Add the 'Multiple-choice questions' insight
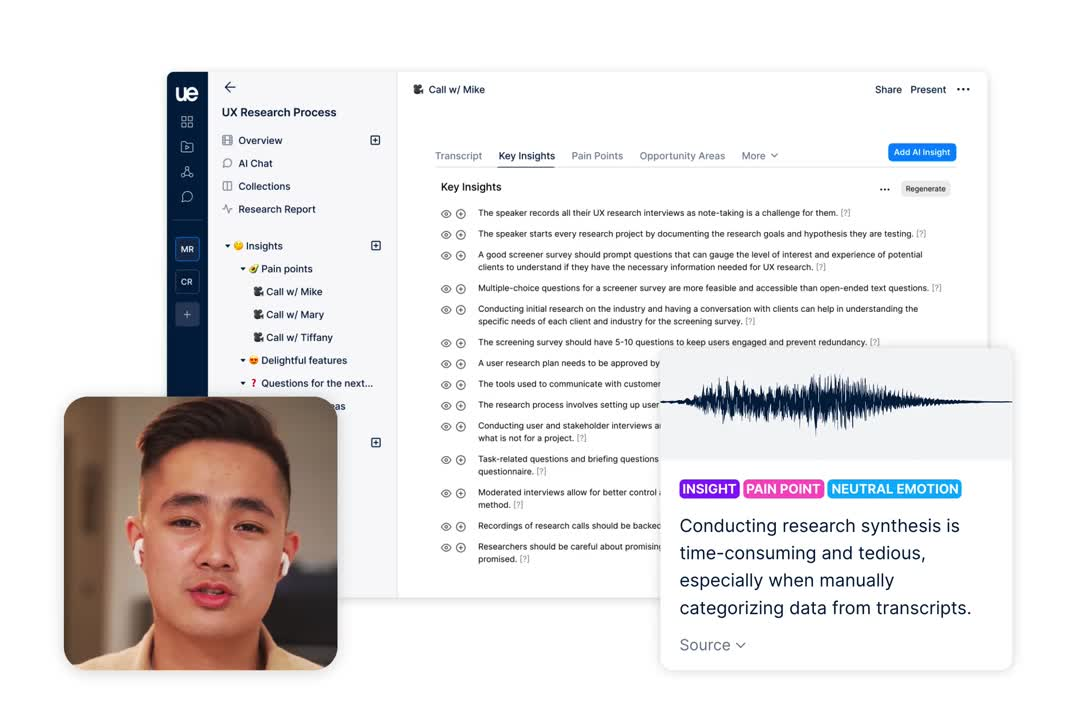The height and width of the screenshot is (720, 1086). [x=461, y=289]
